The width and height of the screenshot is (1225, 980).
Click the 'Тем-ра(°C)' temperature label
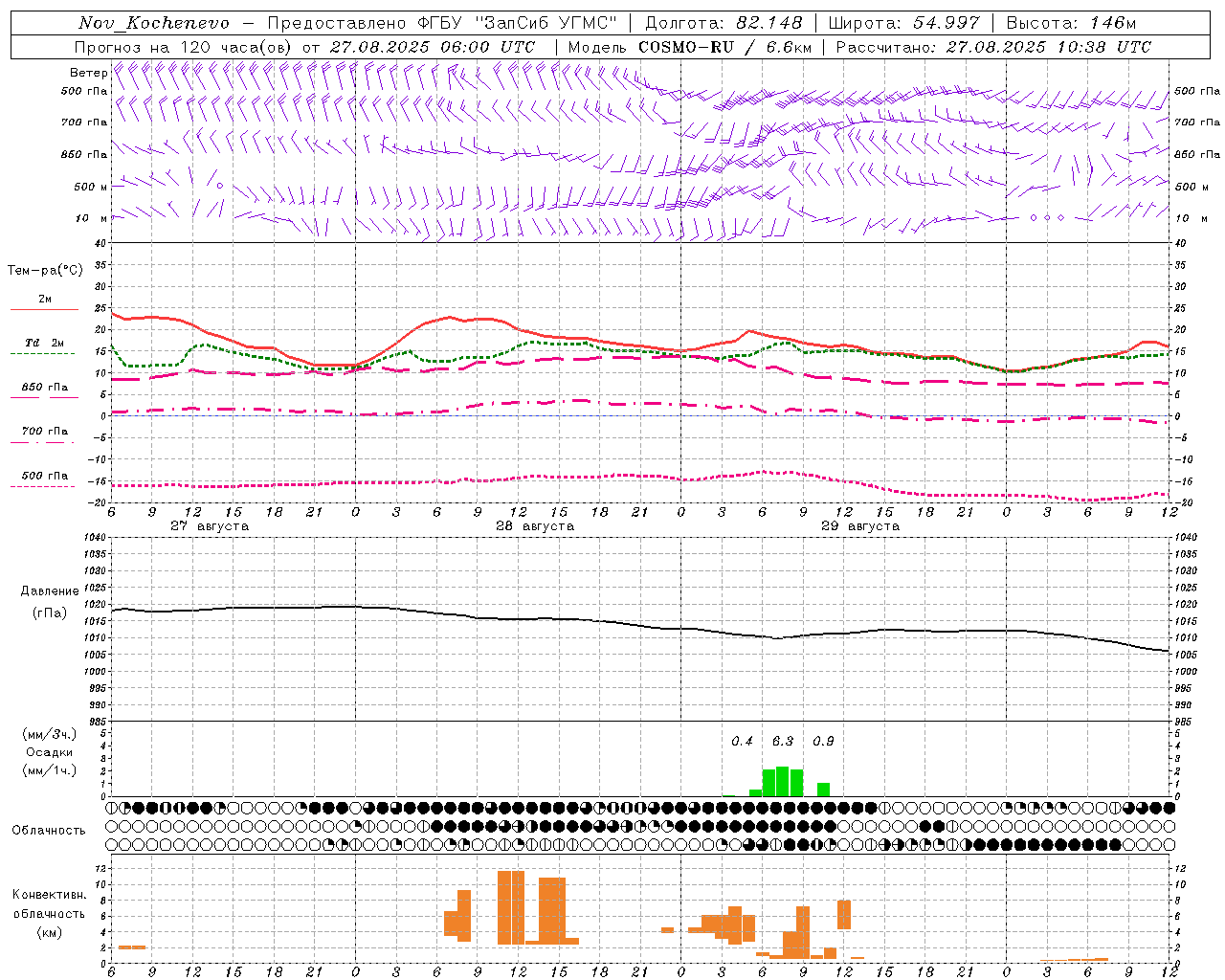45,271
